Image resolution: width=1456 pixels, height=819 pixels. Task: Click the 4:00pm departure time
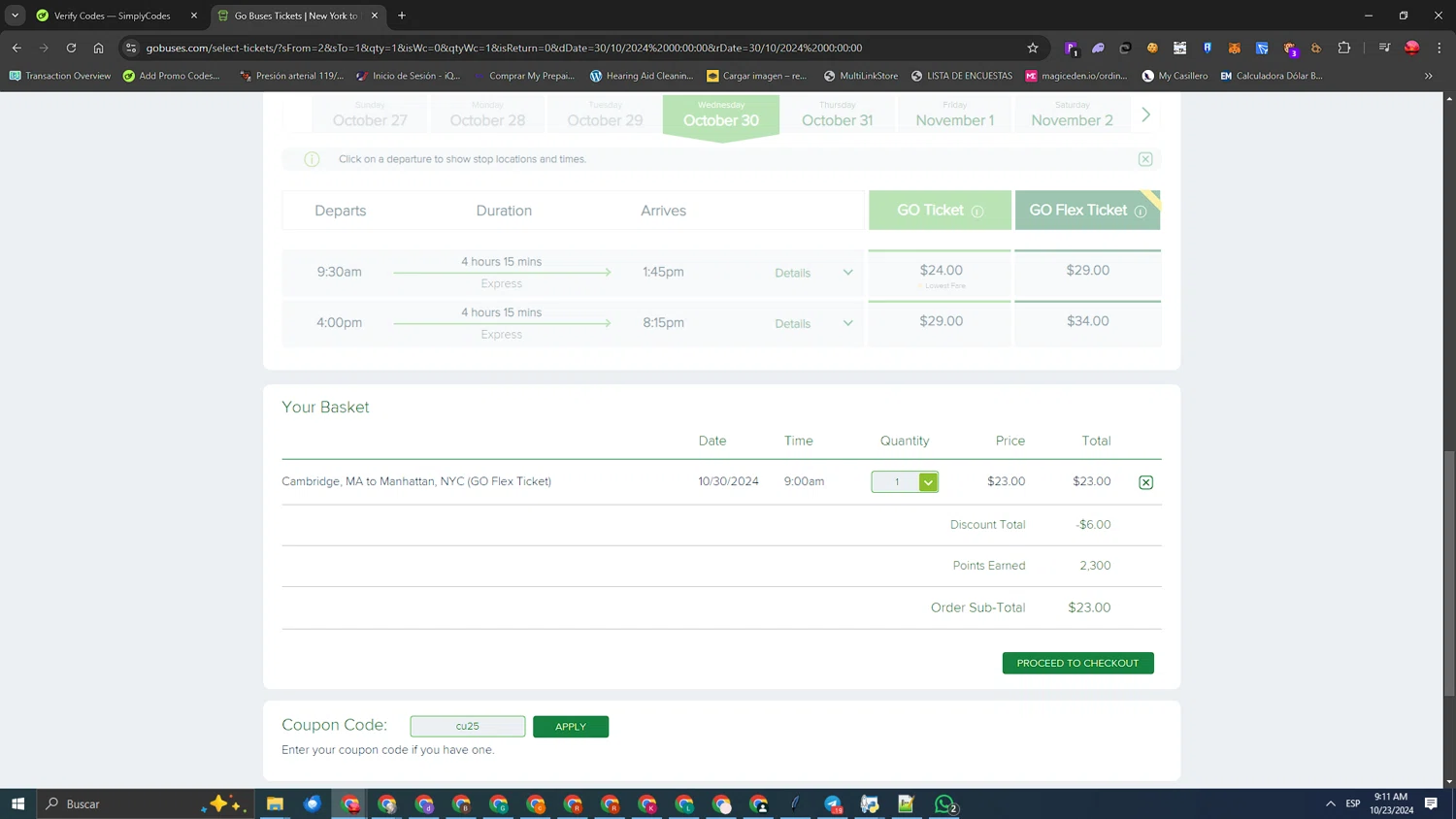click(339, 323)
